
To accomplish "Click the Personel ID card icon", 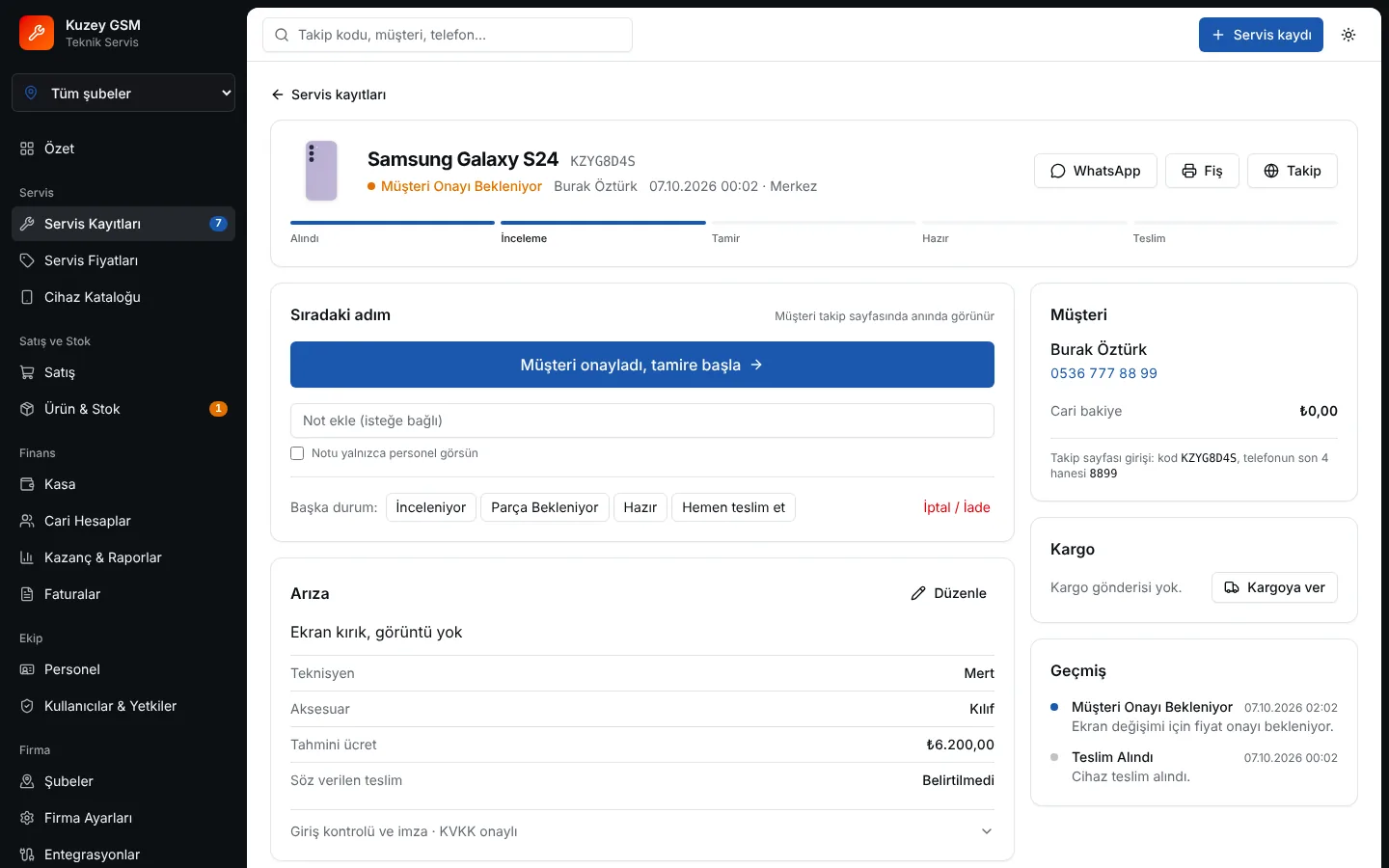I will [x=27, y=669].
